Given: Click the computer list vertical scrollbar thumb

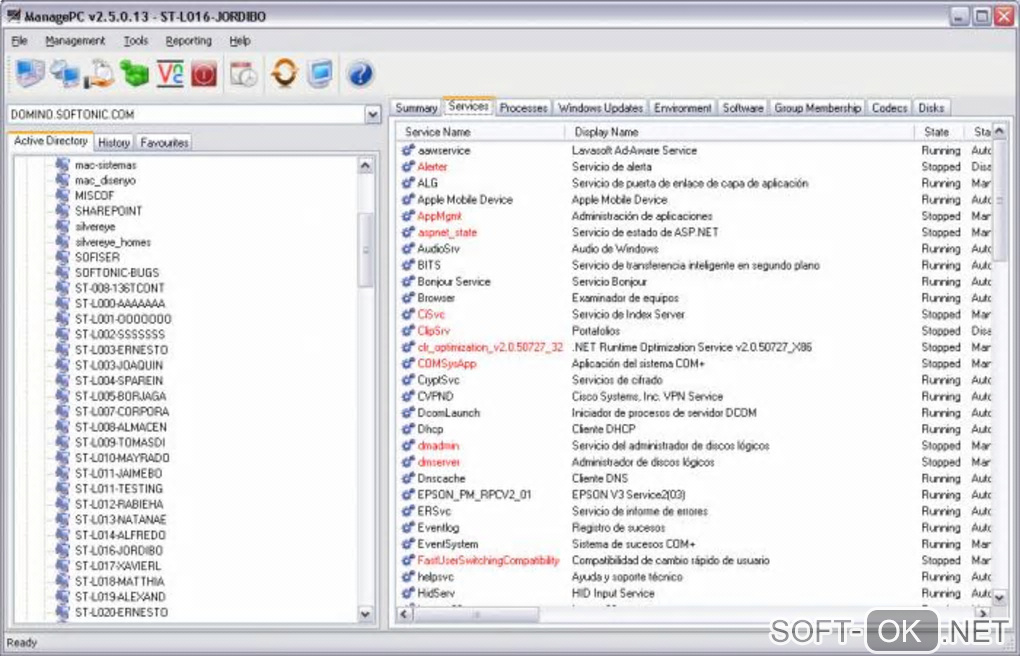Looking at the screenshot, I should (x=366, y=250).
